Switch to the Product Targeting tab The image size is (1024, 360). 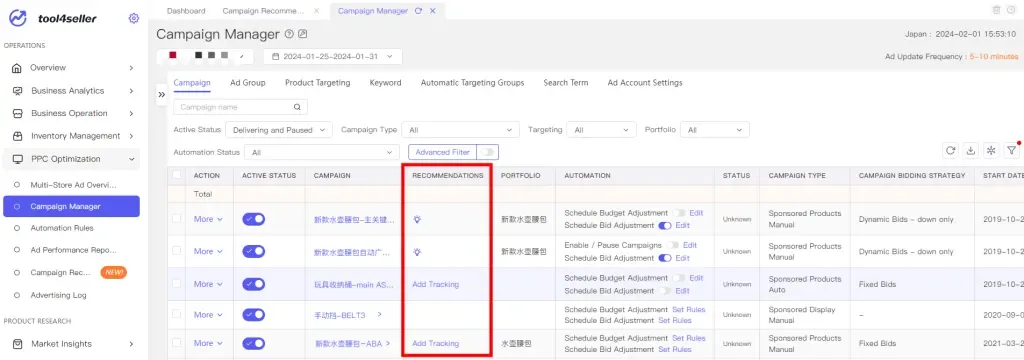pos(317,83)
